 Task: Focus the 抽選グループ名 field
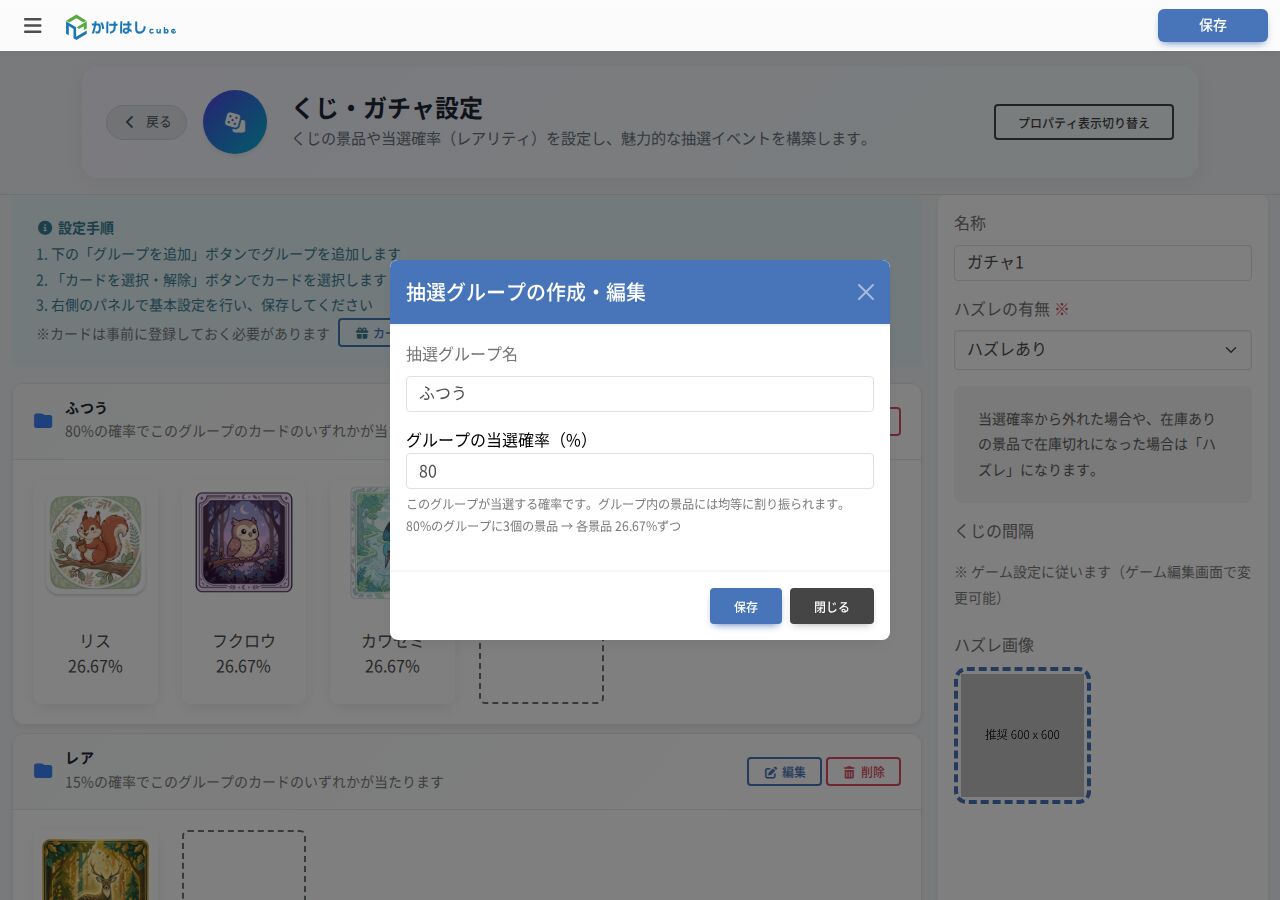coord(640,394)
